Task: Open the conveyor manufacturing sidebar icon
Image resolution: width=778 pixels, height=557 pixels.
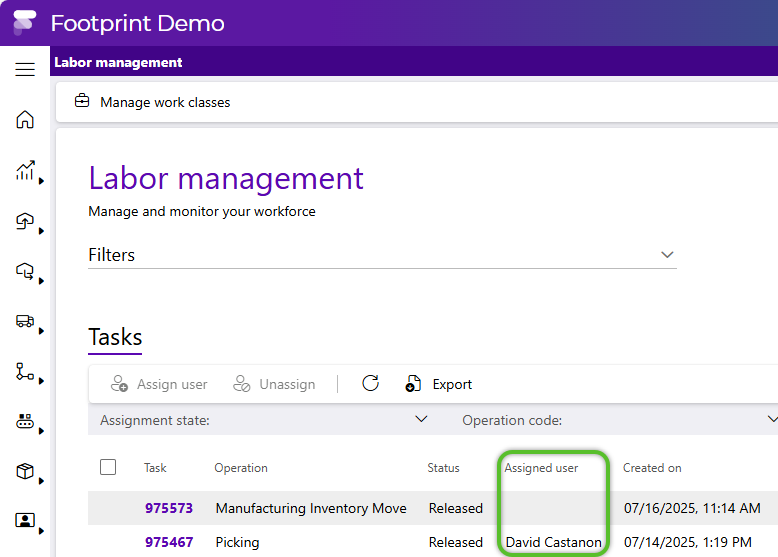Action: click(25, 421)
